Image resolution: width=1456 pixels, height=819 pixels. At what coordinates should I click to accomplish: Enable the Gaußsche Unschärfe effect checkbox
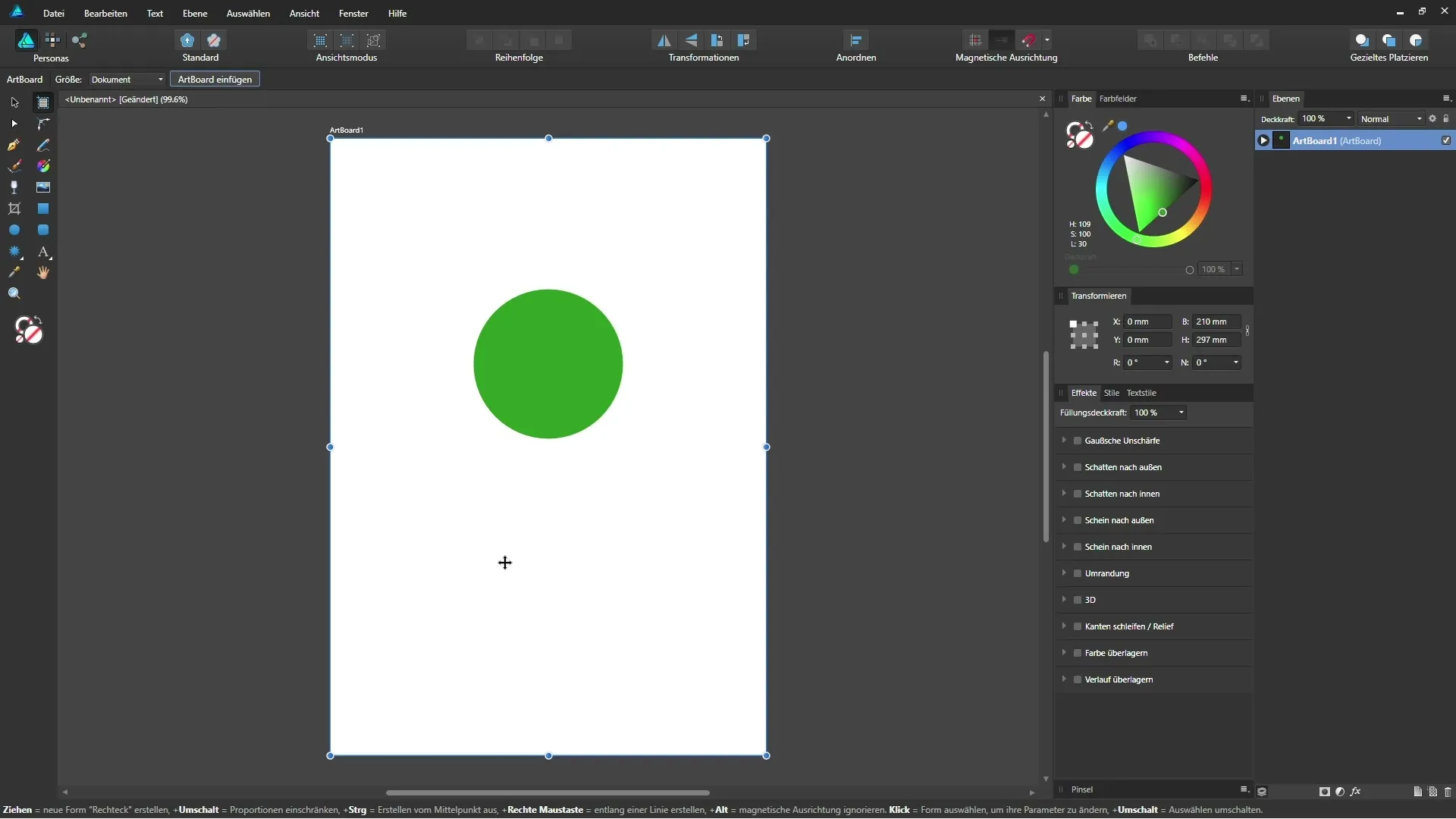[x=1078, y=441]
